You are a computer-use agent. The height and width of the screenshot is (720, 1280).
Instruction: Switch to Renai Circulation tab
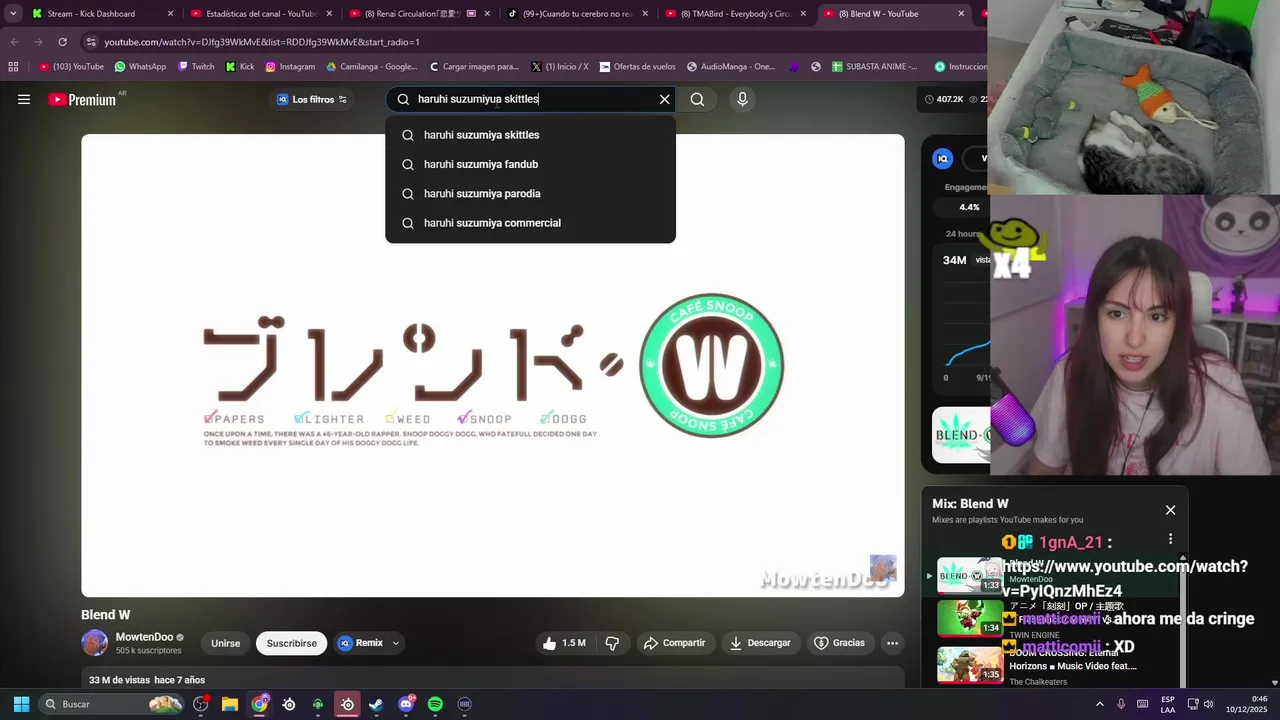point(420,14)
